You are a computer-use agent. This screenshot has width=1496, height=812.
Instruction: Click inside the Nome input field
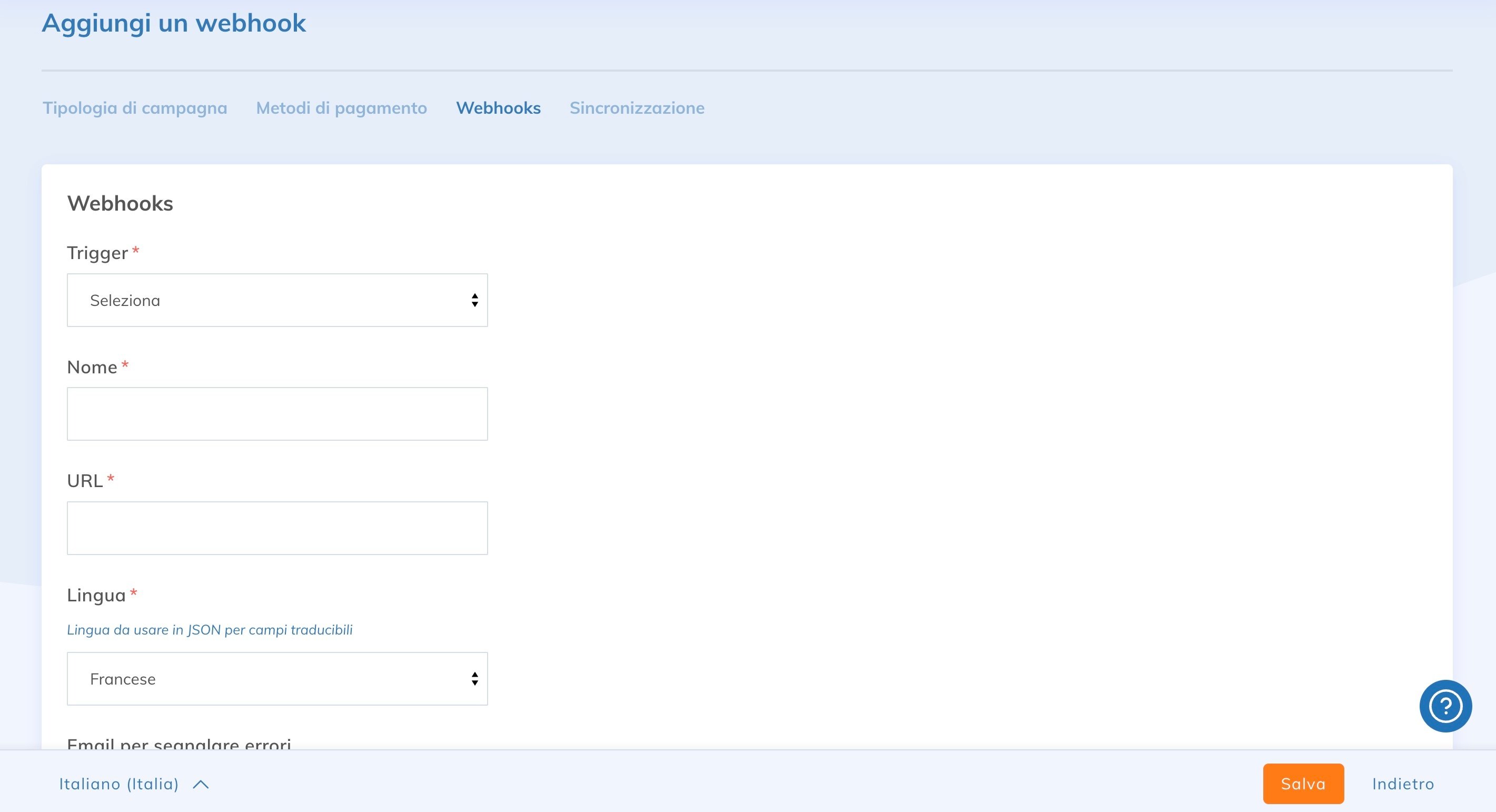click(277, 413)
